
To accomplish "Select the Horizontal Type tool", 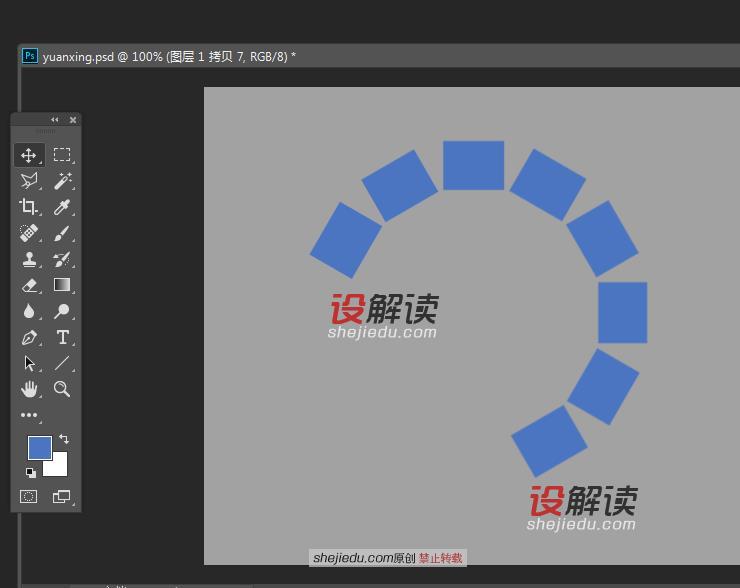I will point(62,337).
